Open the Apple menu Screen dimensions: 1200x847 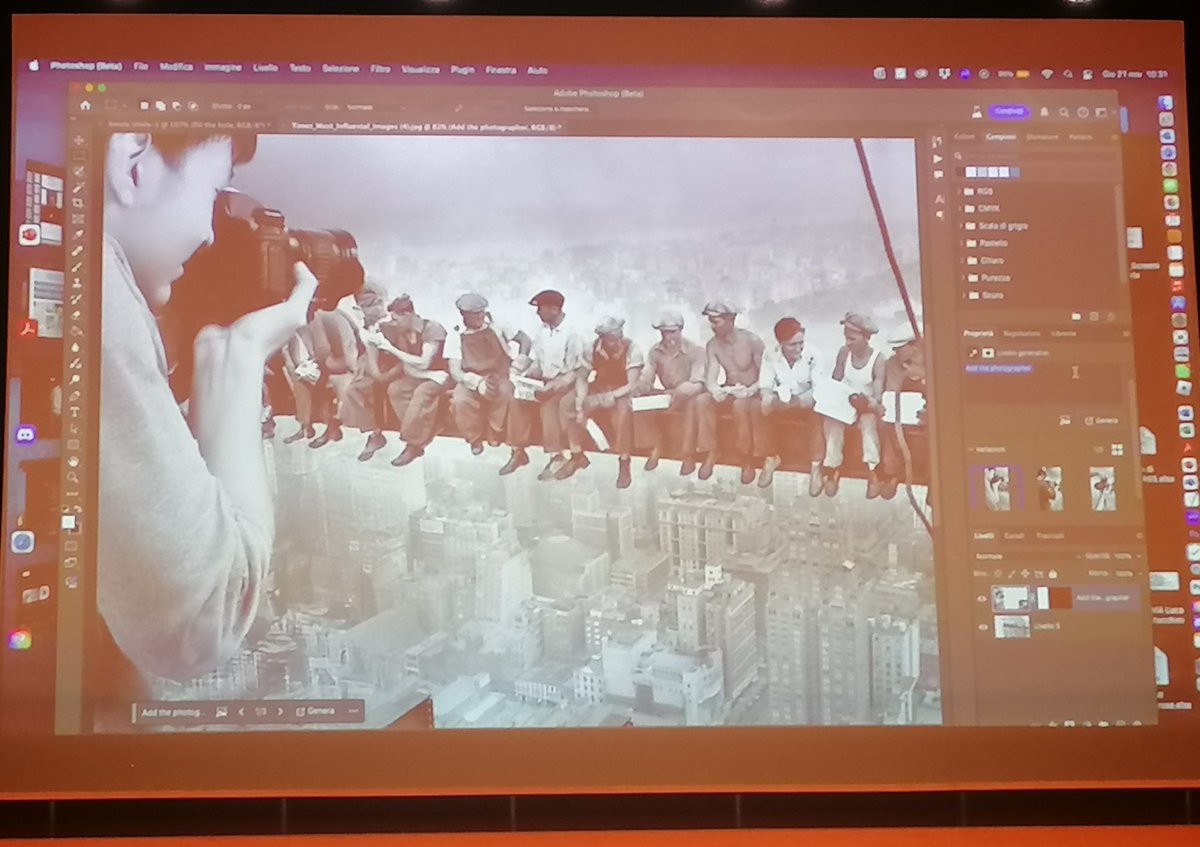(32, 65)
